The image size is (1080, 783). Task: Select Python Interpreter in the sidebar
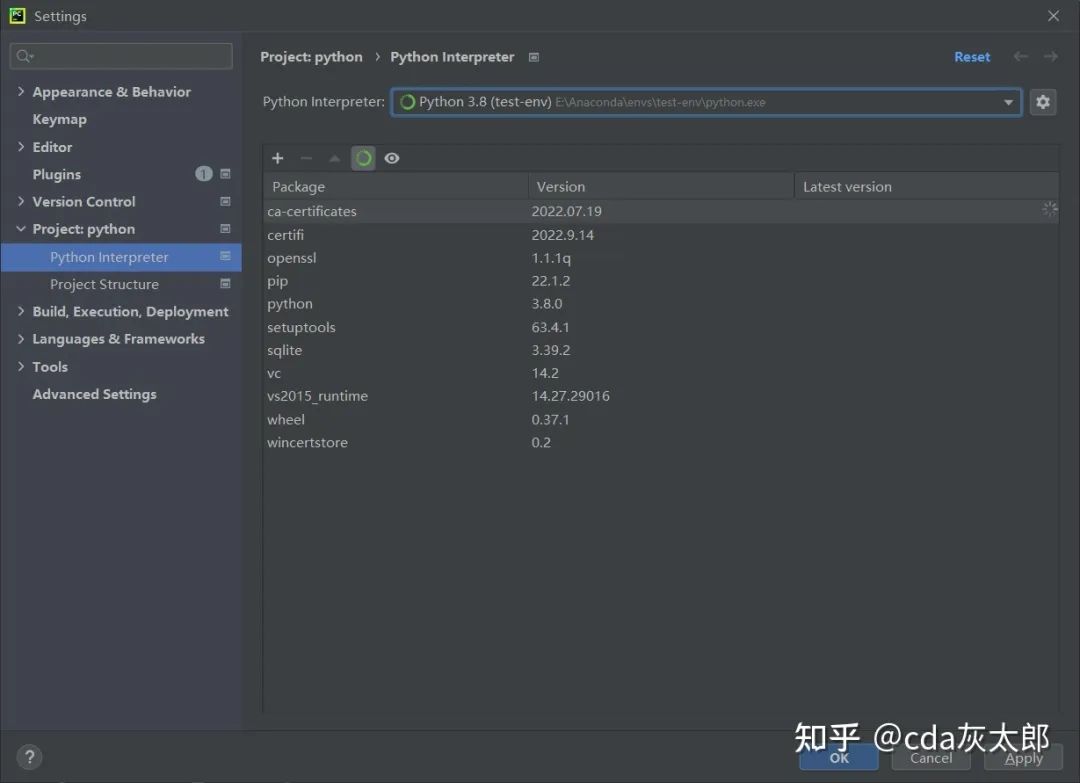121,257
